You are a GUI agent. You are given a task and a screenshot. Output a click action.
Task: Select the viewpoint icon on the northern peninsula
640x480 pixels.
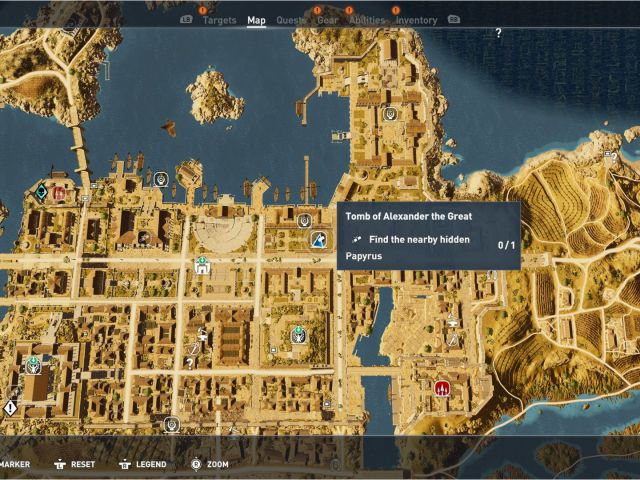pos(390,114)
